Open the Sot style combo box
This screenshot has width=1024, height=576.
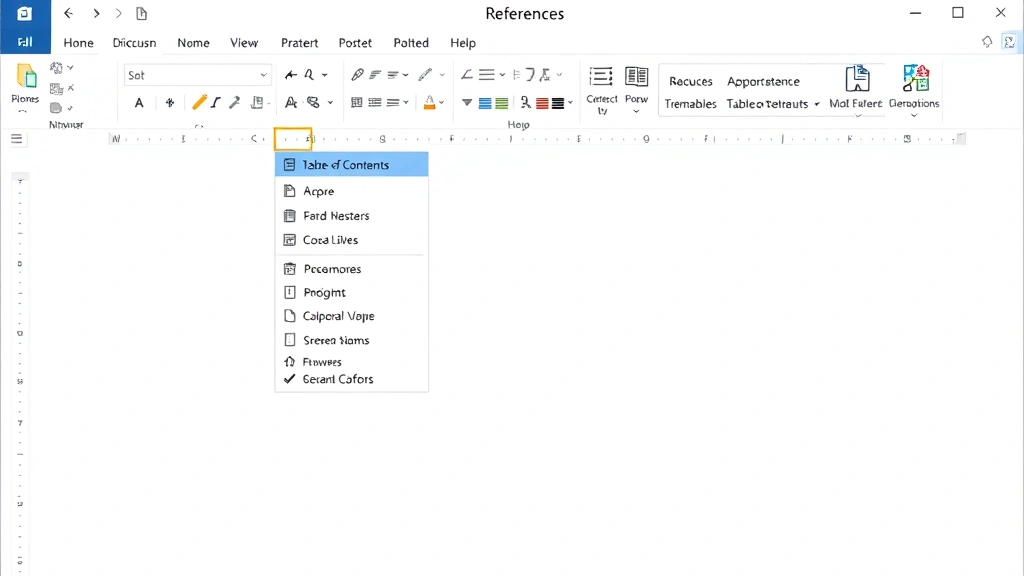[197, 74]
